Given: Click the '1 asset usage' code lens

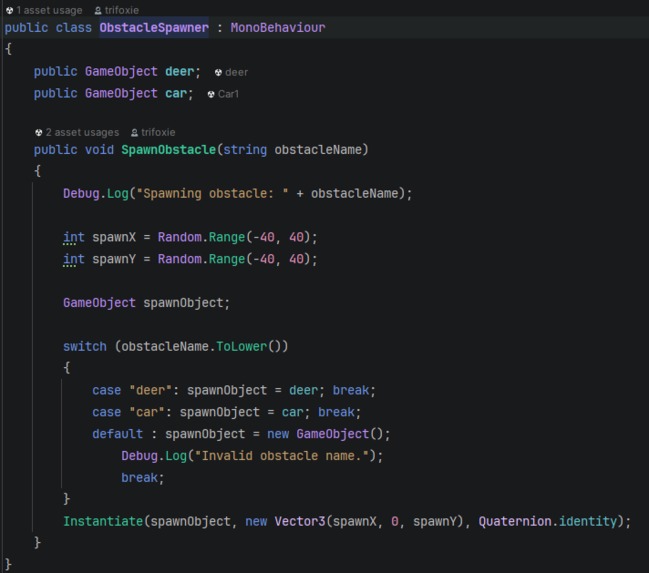Looking at the screenshot, I should pyautogui.click(x=49, y=10).
